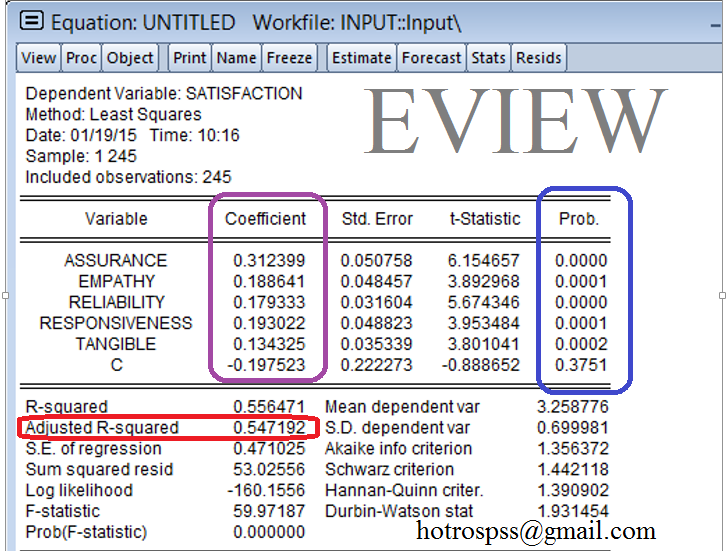Select the Equation: UNTITLED title text
Screen dimensions: 727x551
click(143, 23)
